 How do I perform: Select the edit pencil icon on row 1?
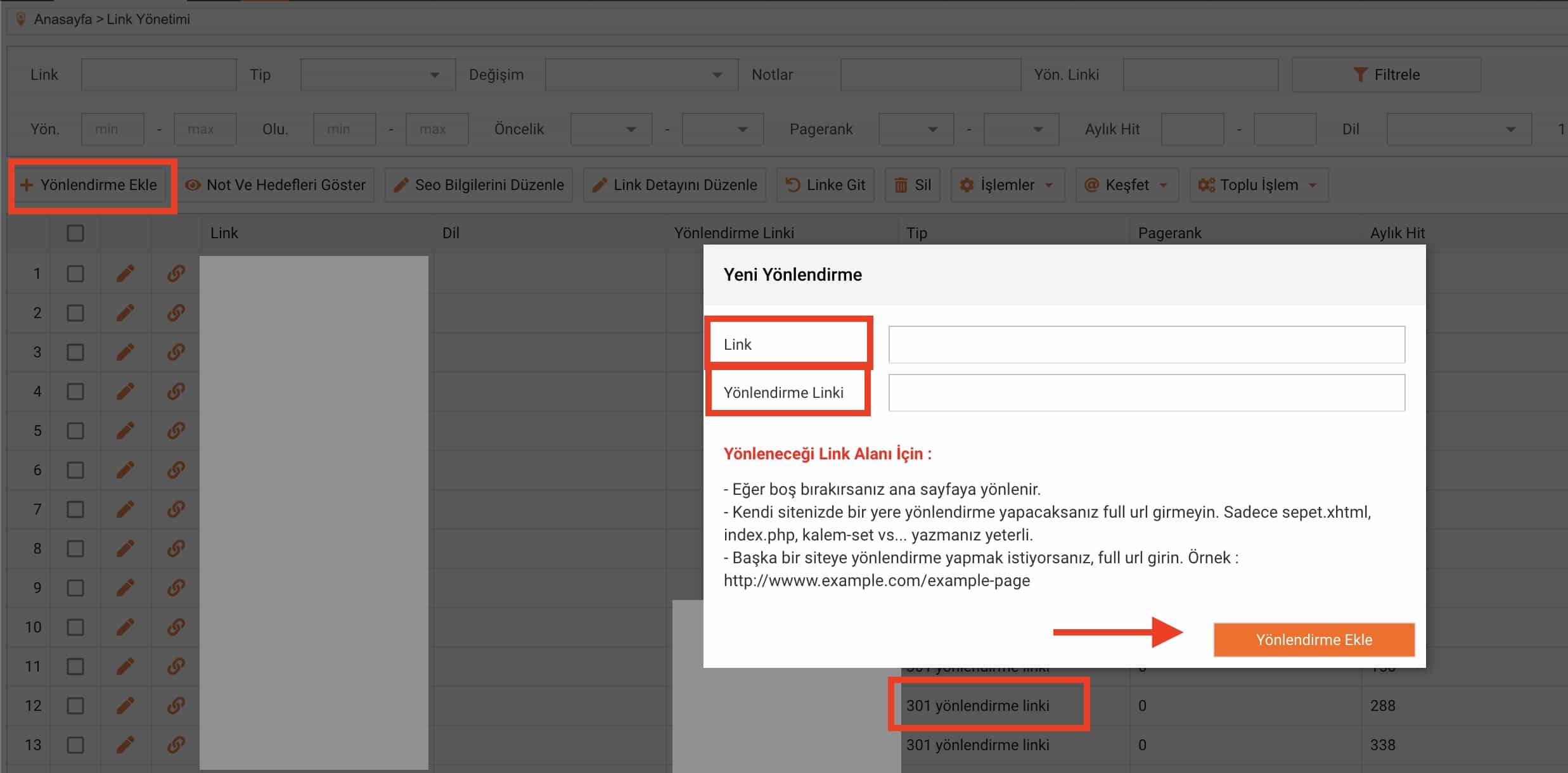click(x=125, y=273)
